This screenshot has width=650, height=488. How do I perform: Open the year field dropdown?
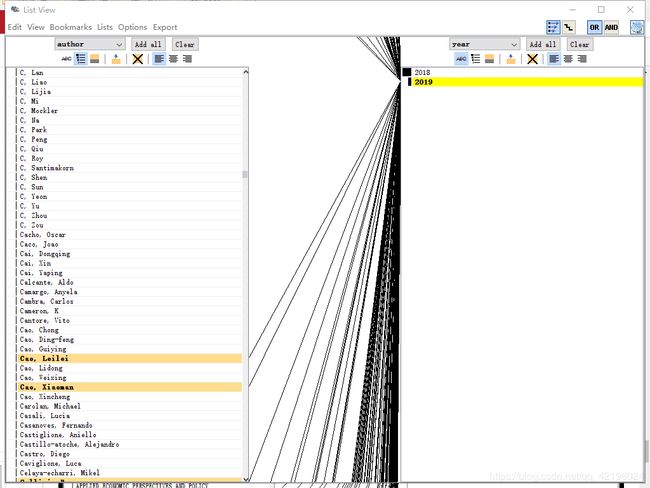coord(485,44)
